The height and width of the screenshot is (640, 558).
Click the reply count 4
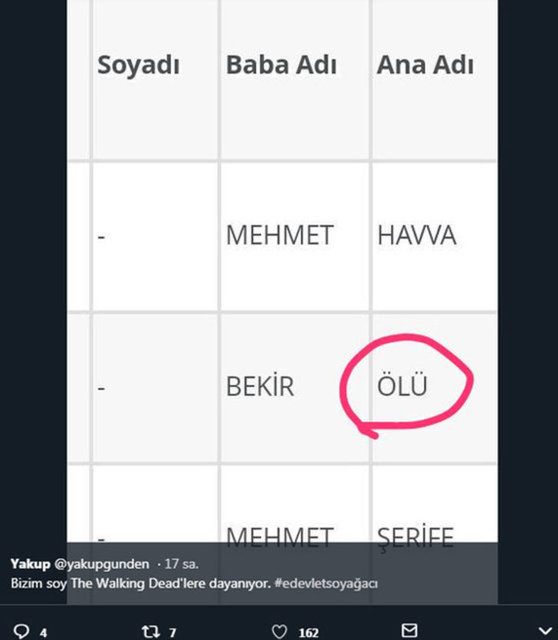[43, 633]
